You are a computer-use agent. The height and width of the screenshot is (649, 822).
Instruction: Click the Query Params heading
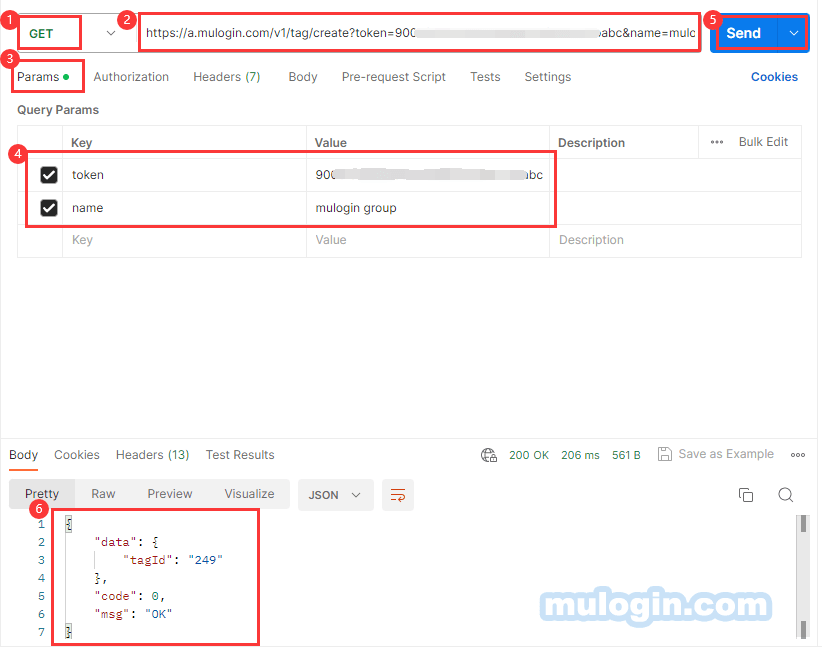click(58, 110)
